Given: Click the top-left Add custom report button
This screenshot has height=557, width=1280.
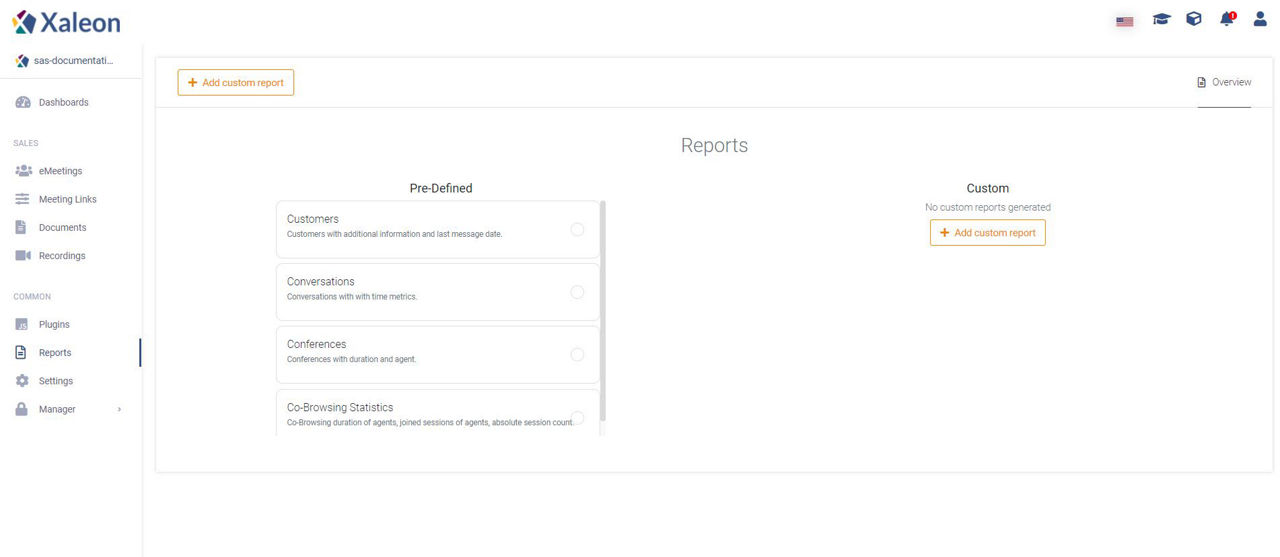Looking at the screenshot, I should click(236, 83).
